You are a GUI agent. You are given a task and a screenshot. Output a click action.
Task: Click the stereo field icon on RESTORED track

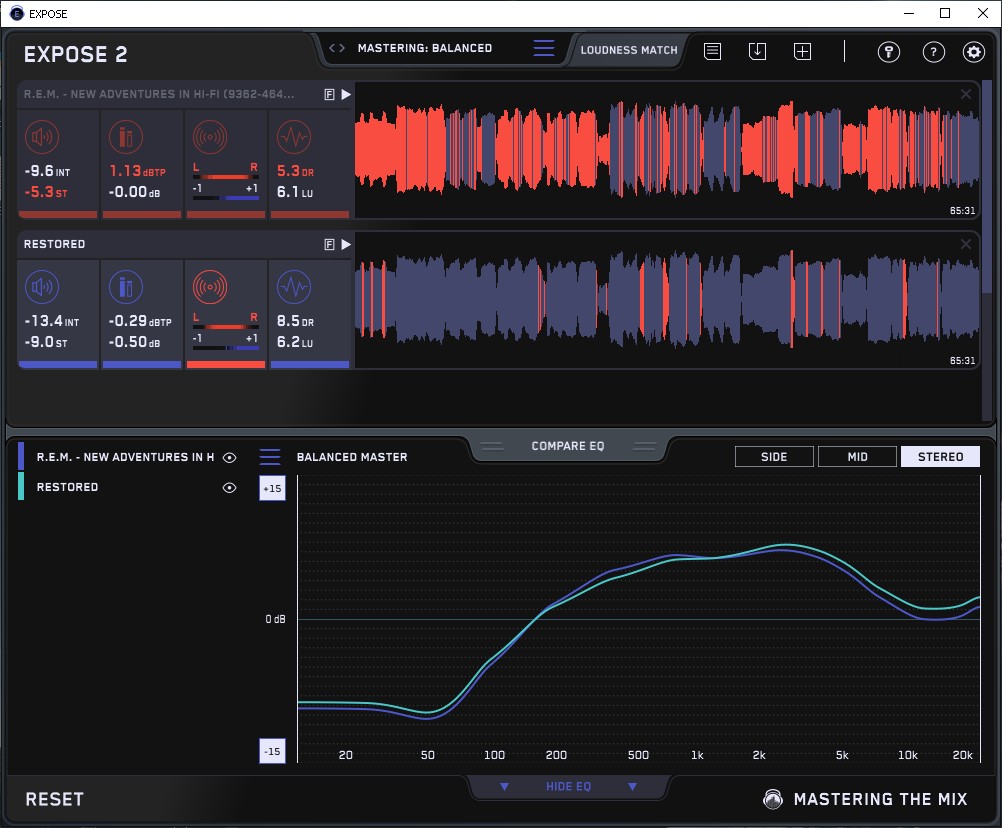click(210, 289)
